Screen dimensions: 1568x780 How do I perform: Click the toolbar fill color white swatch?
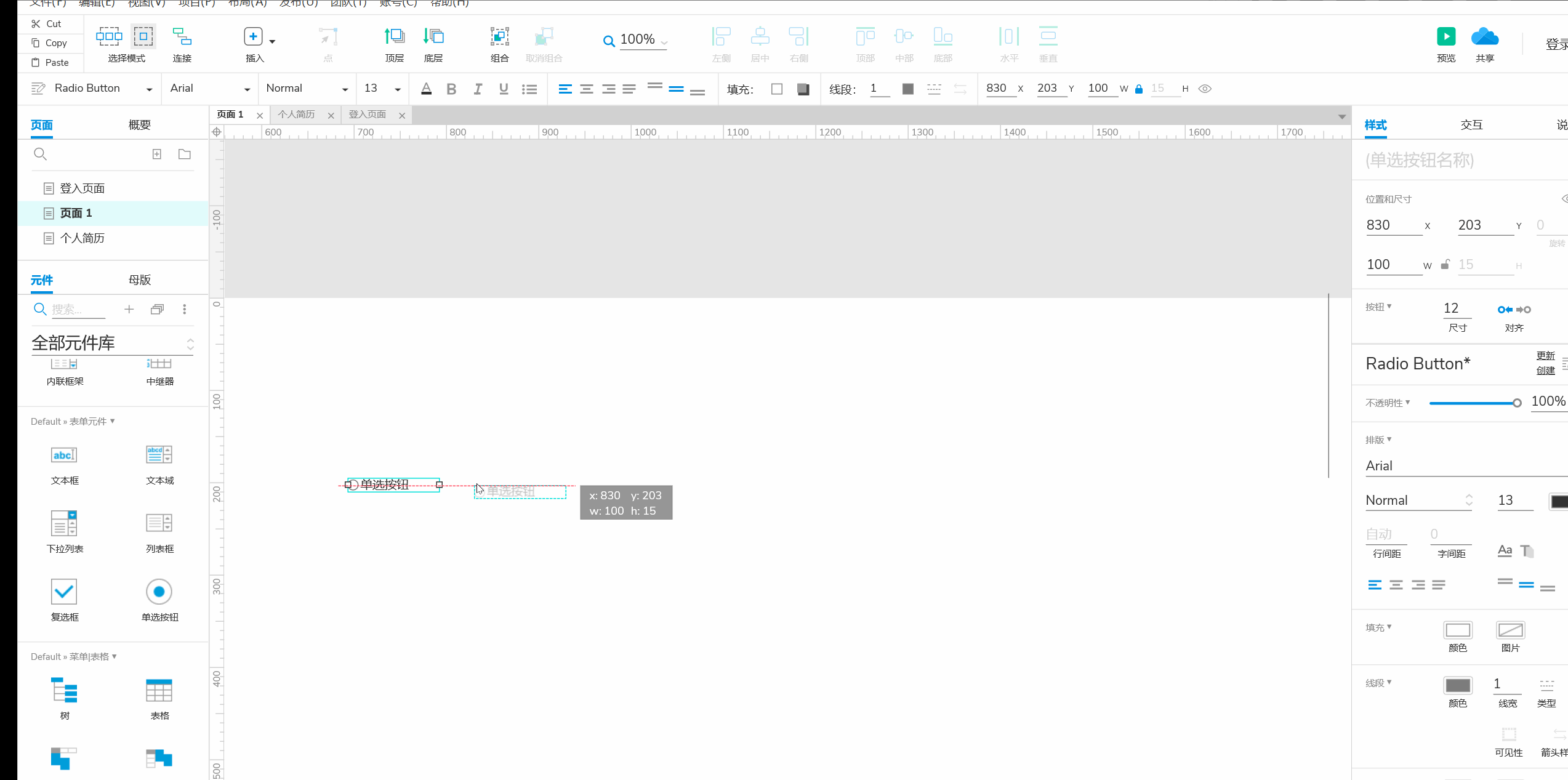777,89
